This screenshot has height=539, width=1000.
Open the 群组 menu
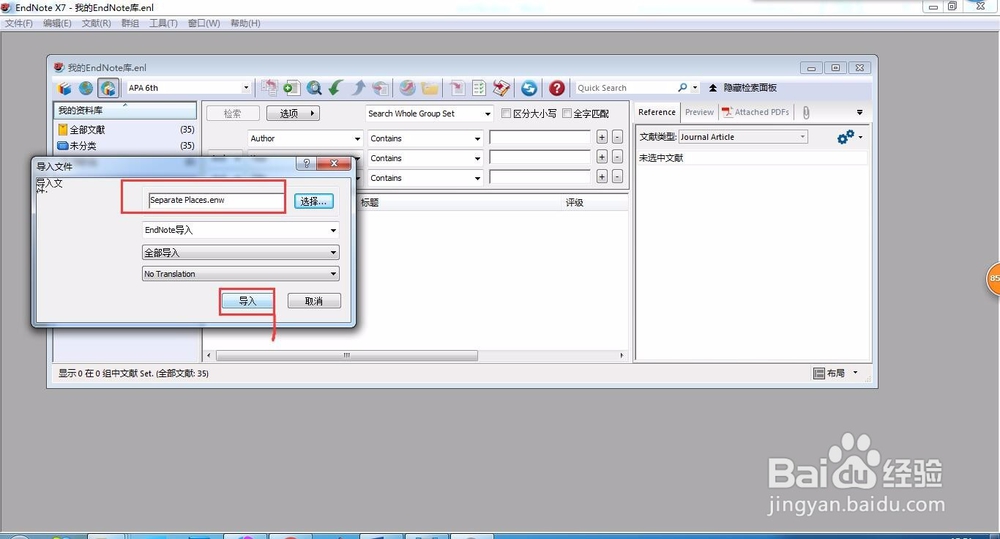click(x=130, y=23)
